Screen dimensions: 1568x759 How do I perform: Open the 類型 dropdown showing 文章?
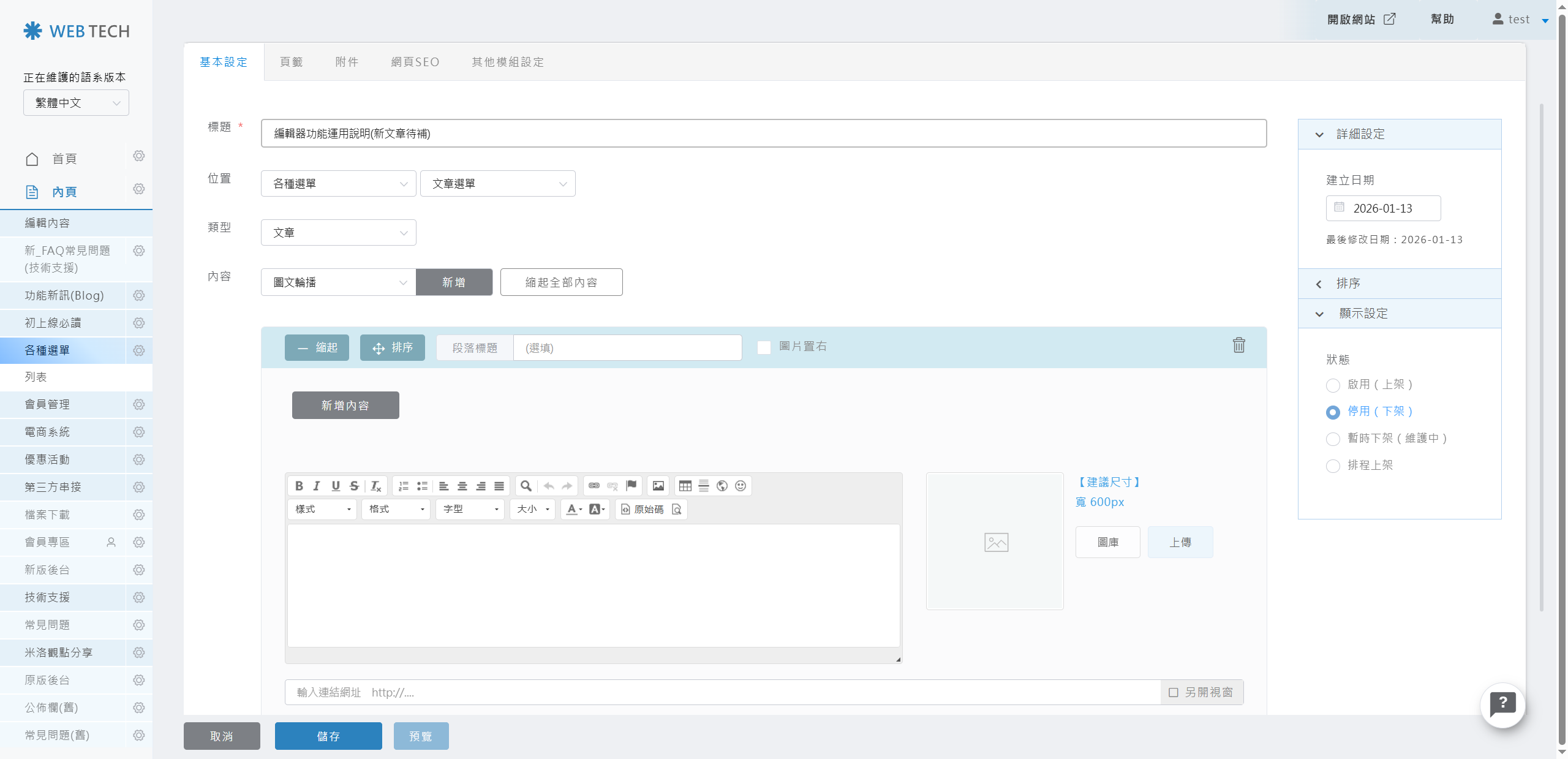click(x=338, y=233)
